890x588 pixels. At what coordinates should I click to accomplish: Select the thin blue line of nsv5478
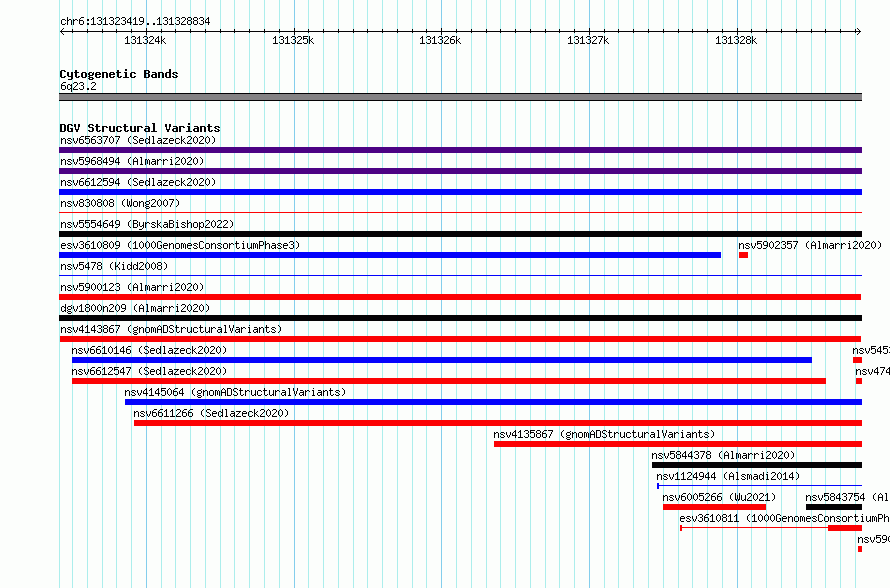460,276
